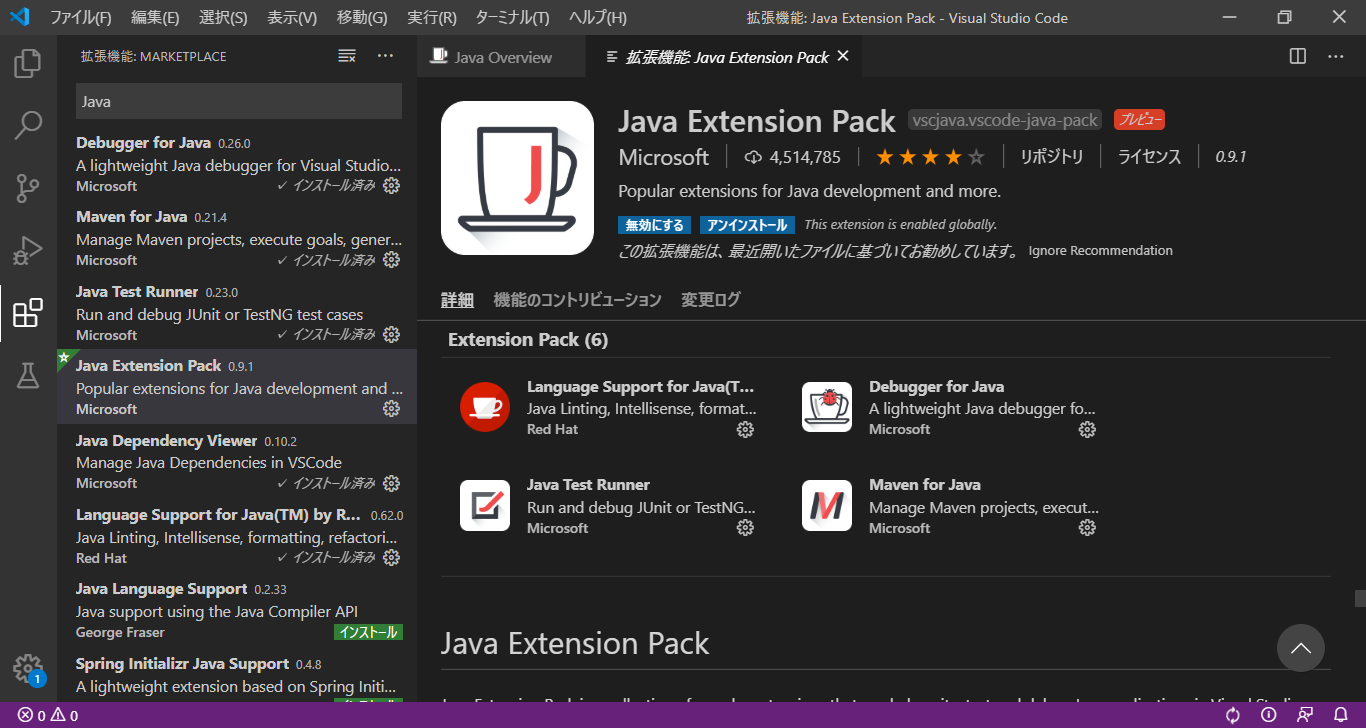This screenshot has width=1366, height=728.
Task: Open the ライセンス license link
Action: click(1149, 157)
